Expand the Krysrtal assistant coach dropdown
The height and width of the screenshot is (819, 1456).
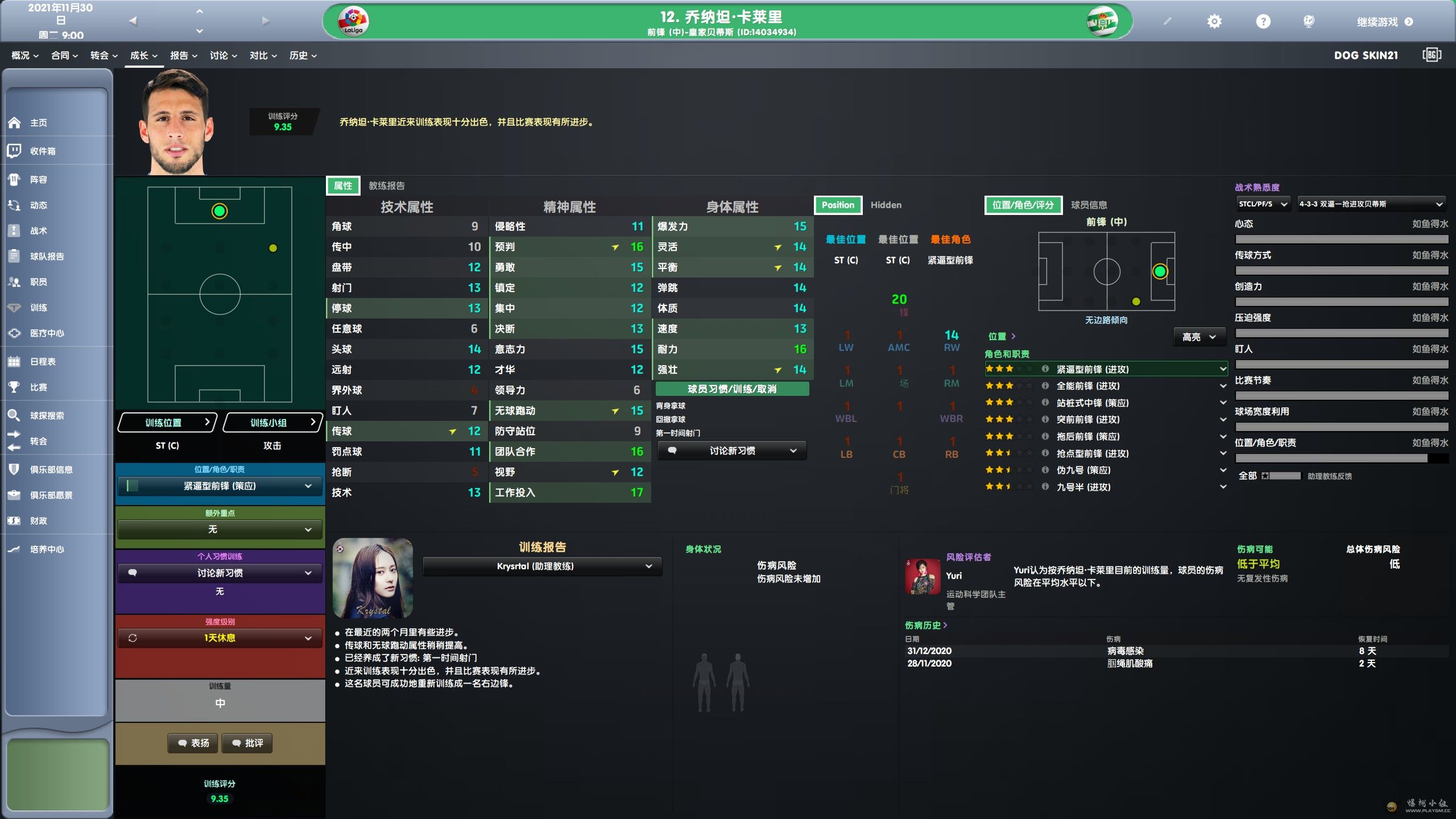[542, 566]
